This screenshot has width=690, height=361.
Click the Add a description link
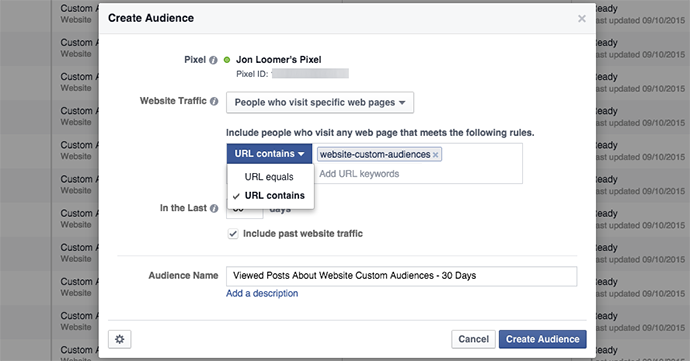pos(262,293)
